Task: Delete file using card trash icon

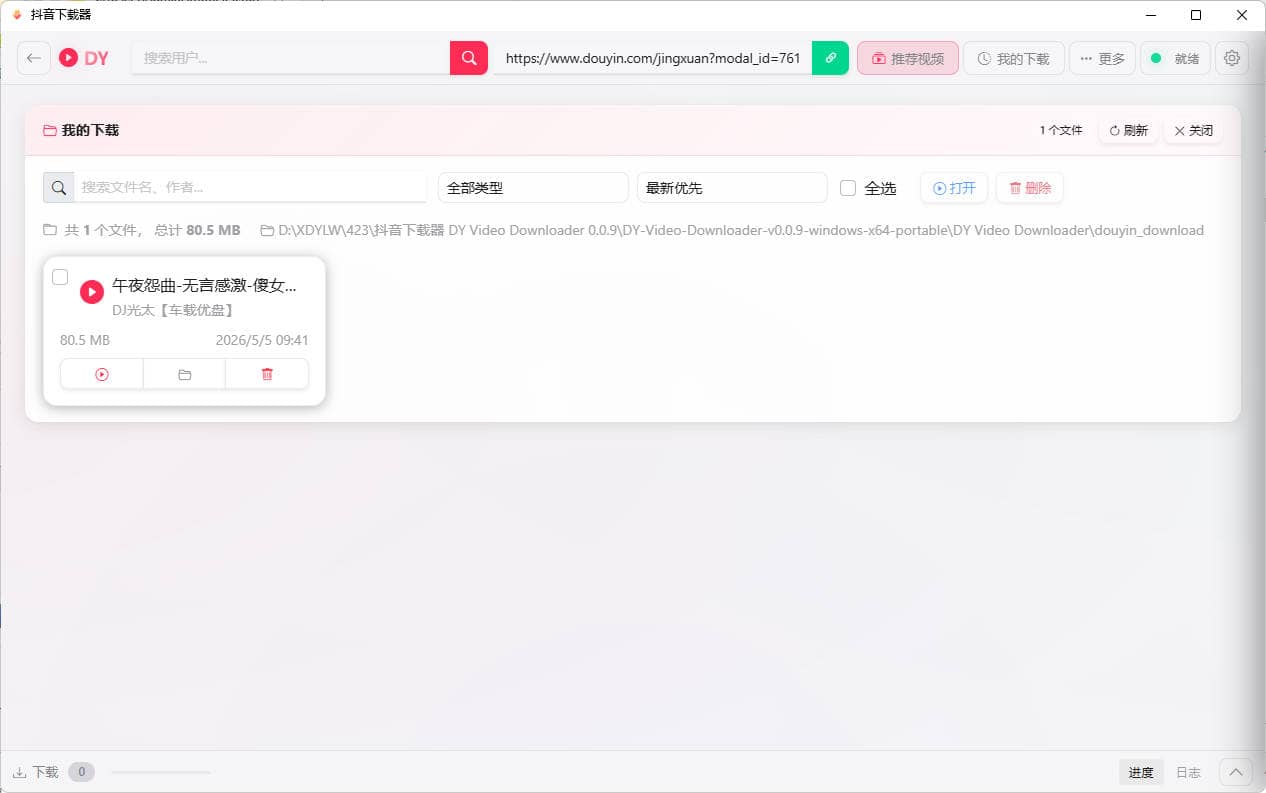Action: [267, 374]
